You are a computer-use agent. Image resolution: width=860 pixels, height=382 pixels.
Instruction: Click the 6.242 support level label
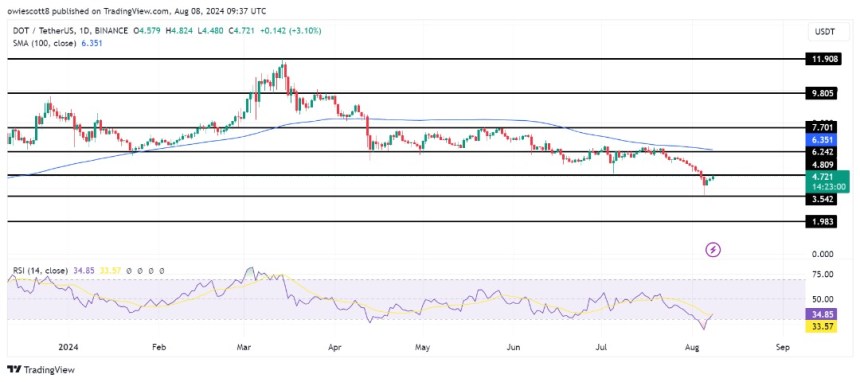coord(822,151)
